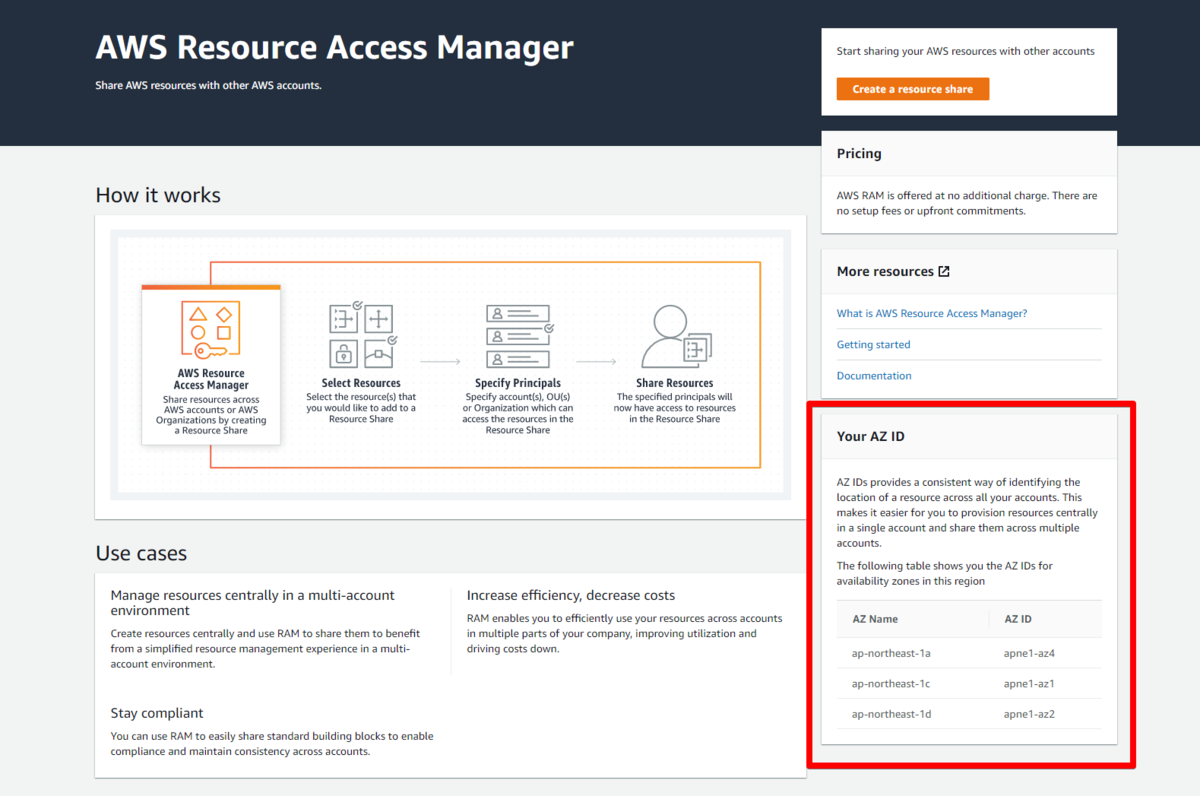
Task: Click the Use cases heading
Action: 141,553
